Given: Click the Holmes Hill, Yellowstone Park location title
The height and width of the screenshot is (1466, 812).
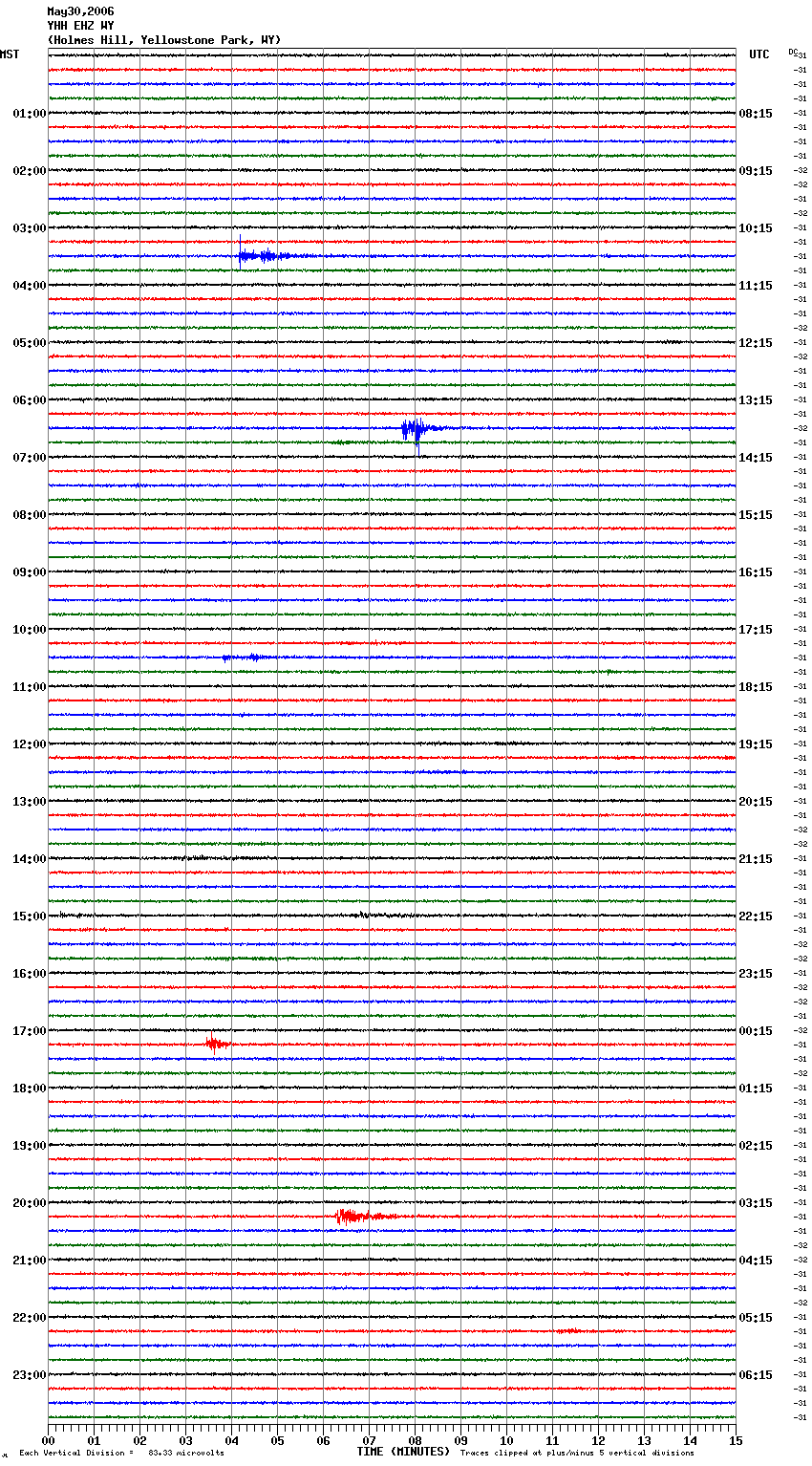Looking at the screenshot, I should point(164,40).
